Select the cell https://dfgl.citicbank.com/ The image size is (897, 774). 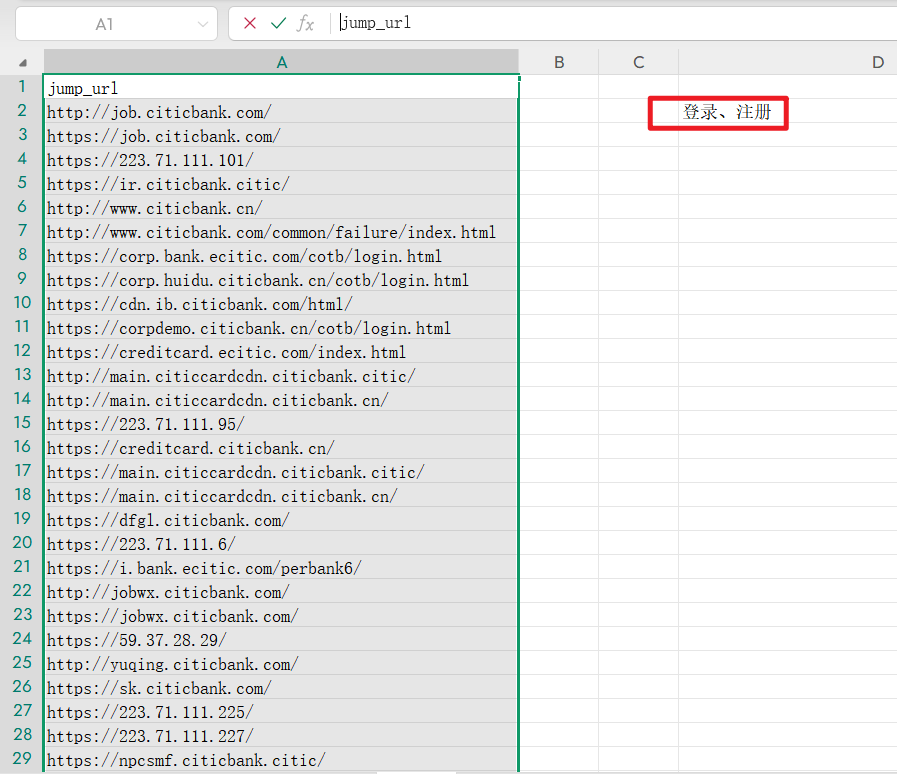(281, 520)
